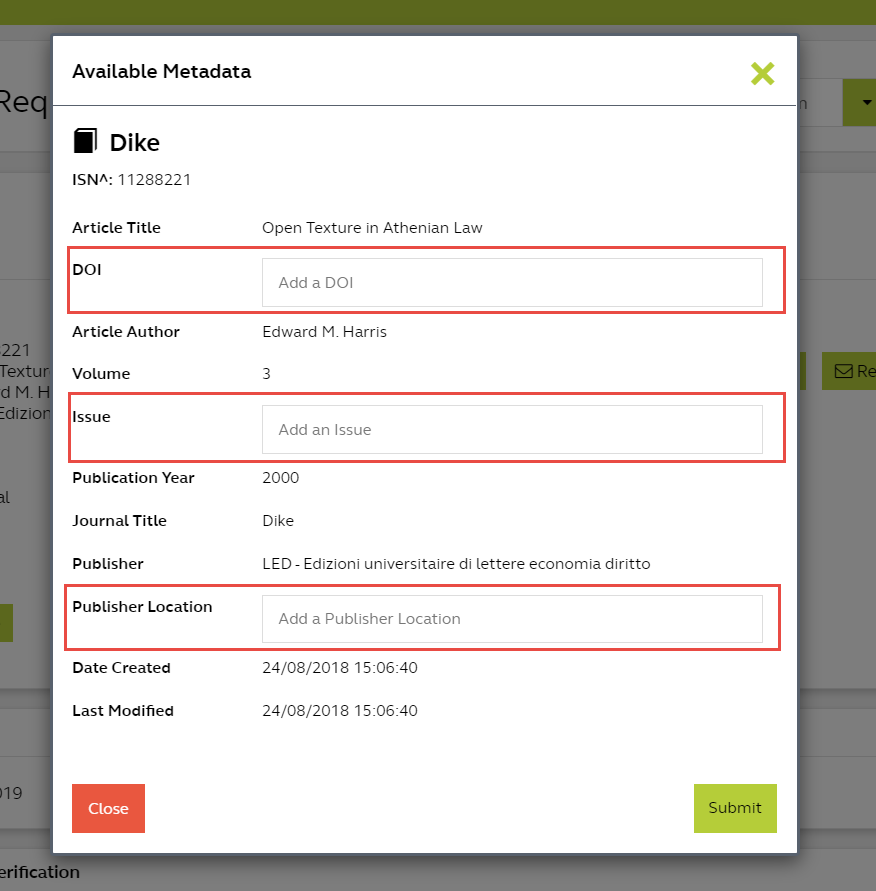The width and height of the screenshot is (876, 891).
Task: Click the ISN number 11288221
Action: point(154,180)
